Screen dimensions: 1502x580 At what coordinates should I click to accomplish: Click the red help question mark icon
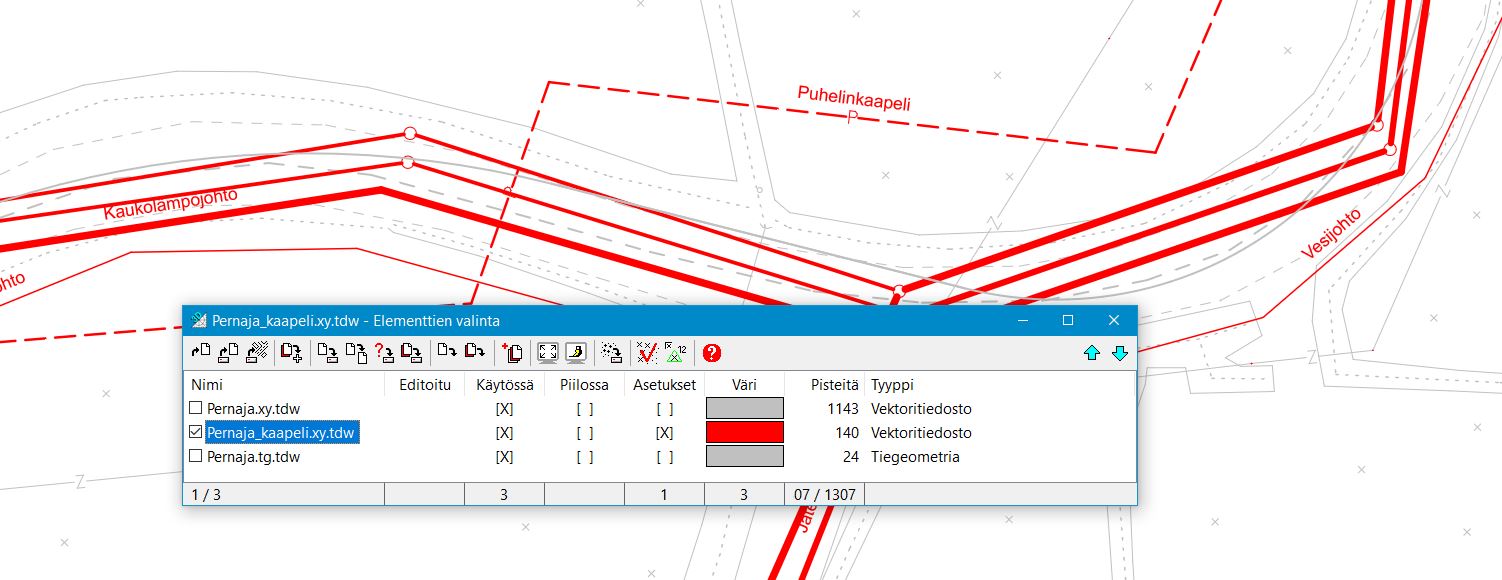point(712,352)
